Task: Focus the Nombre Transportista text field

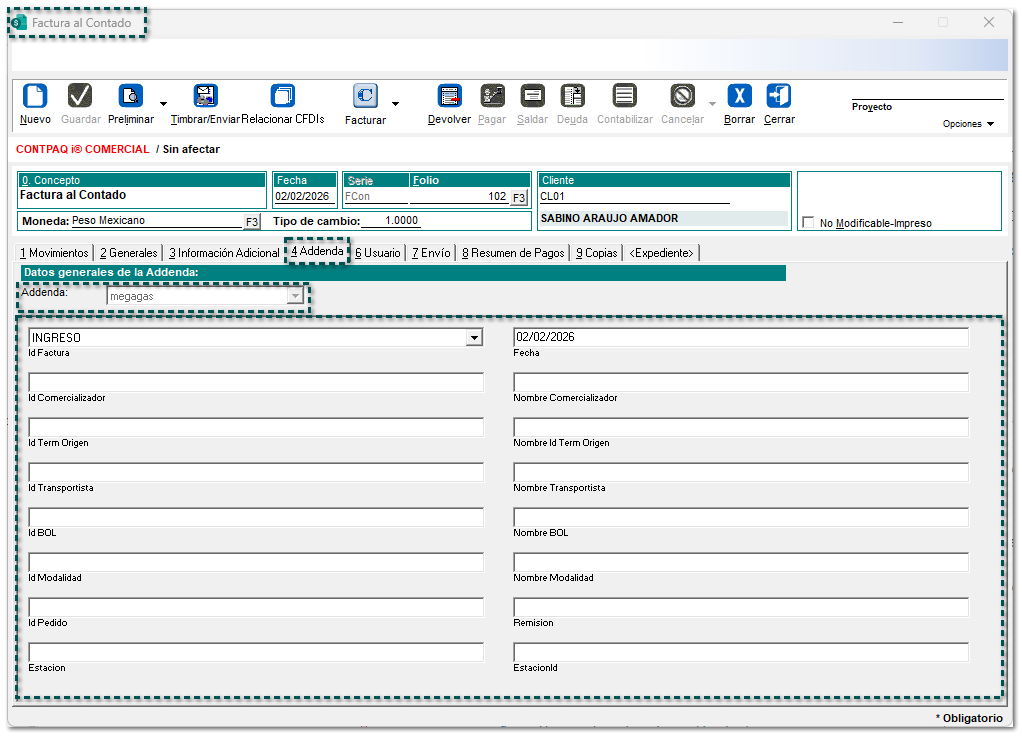Action: coord(740,472)
